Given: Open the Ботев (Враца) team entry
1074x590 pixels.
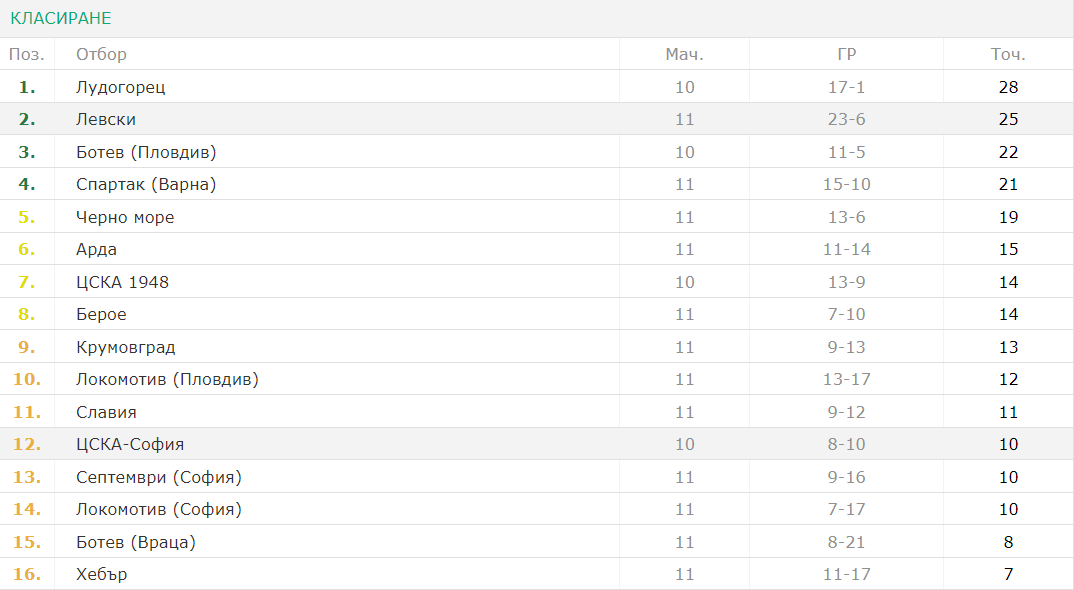Looking at the screenshot, I should click(136, 542).
